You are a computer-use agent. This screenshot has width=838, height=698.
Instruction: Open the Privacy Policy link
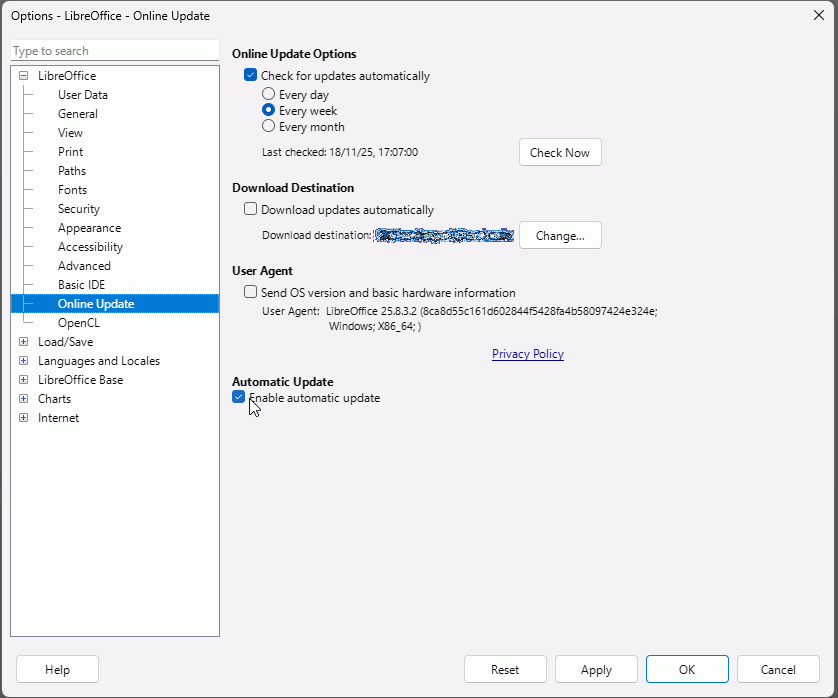527,354
